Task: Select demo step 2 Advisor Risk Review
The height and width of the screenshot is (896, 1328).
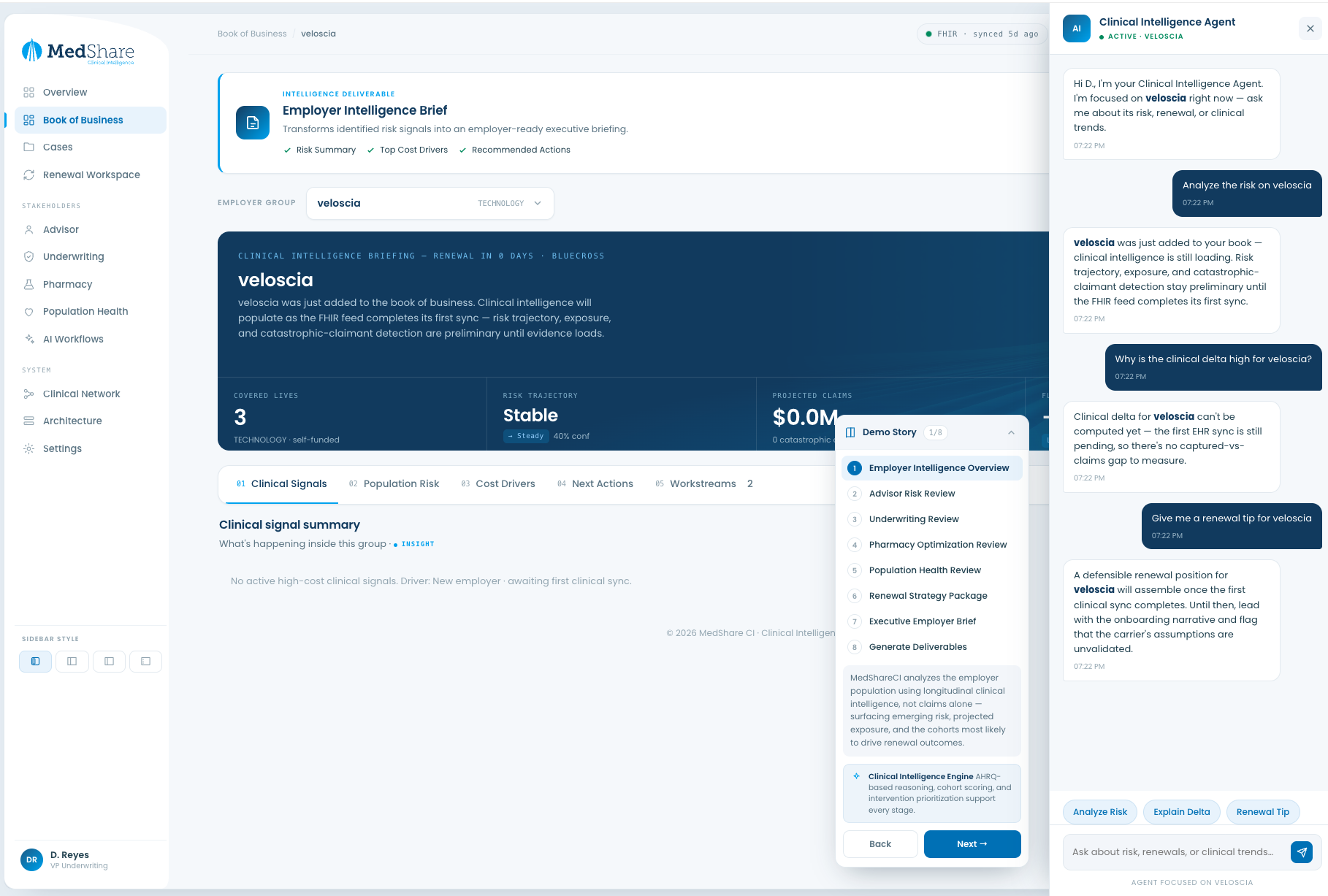Action: tap(931, 494)
